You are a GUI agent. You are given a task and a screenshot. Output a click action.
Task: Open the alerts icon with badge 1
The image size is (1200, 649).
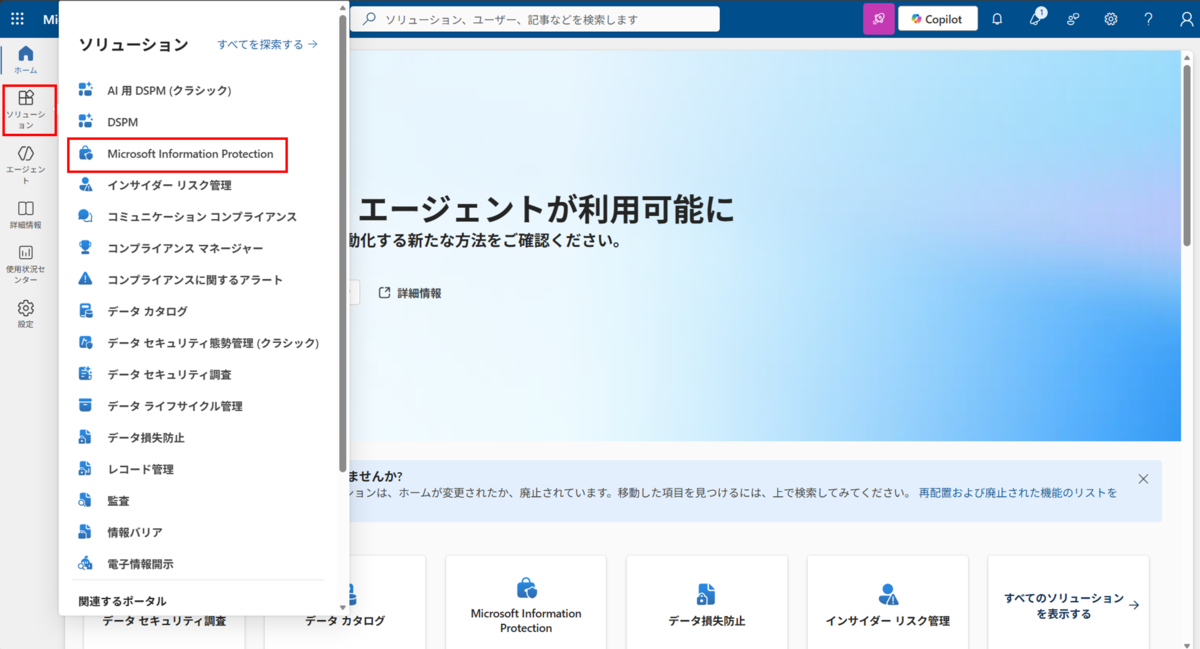(1035, 19)
